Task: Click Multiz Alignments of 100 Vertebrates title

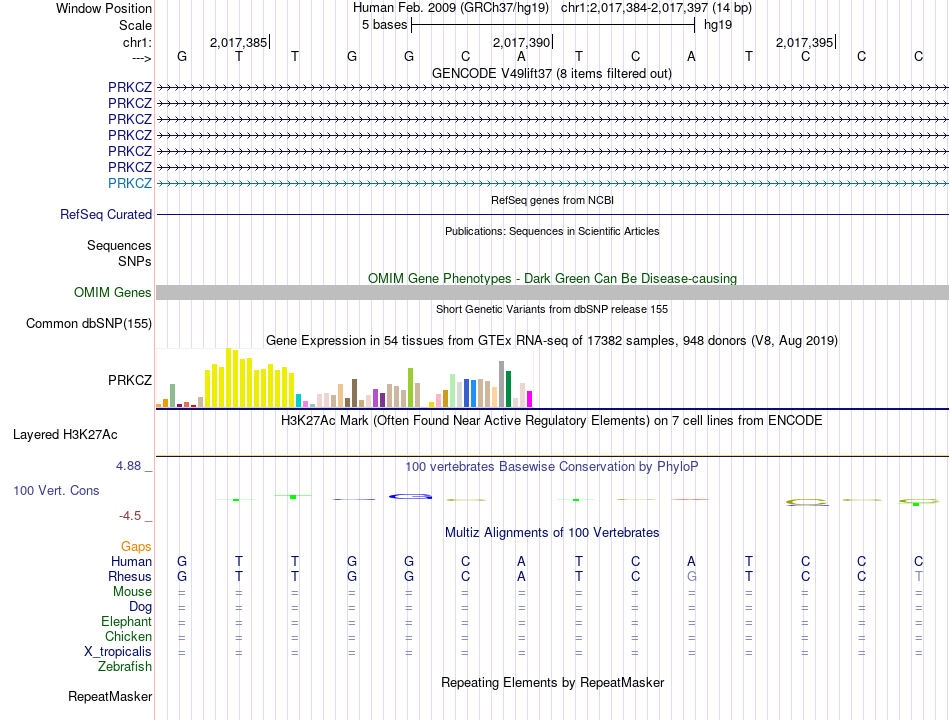Action: point(552,533)
